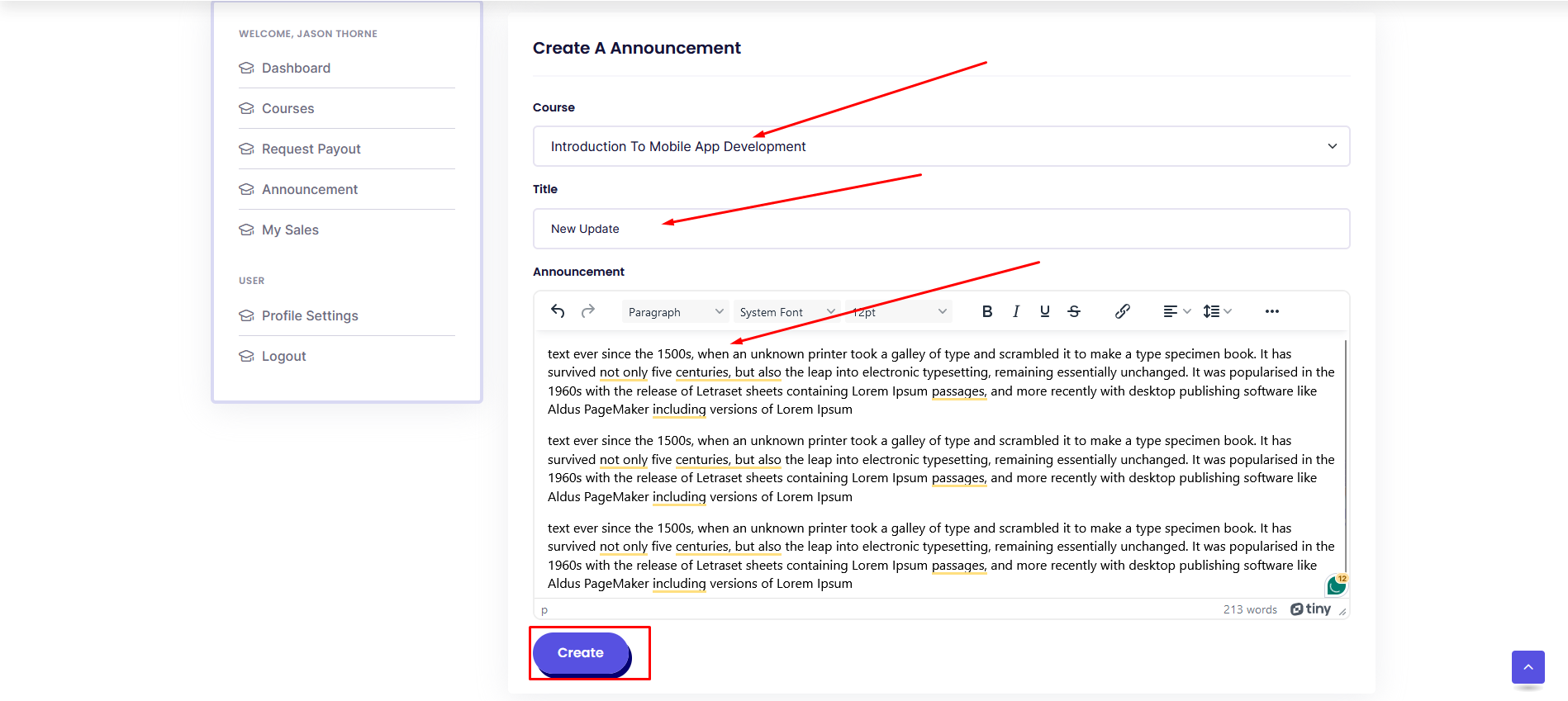This screenshot has height=701, width=1568.
Task: Click the undo arrow in editor toolbar
Action: coord(558,311)
